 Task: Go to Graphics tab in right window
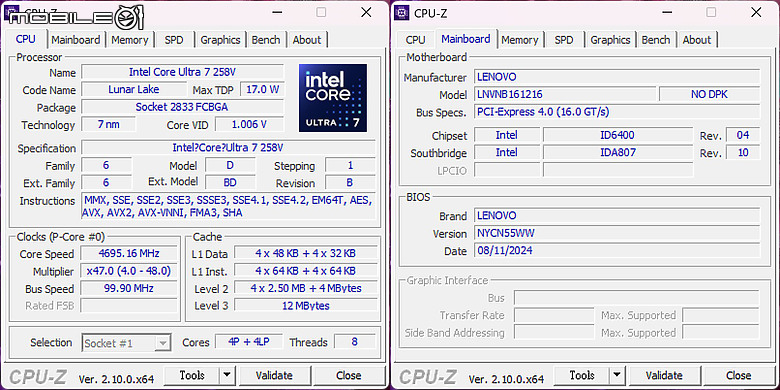coord(610,40)
